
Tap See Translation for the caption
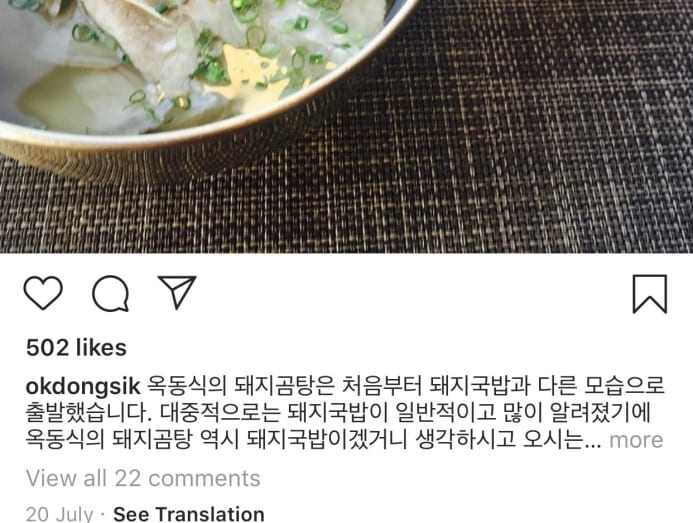click(189, 514)
